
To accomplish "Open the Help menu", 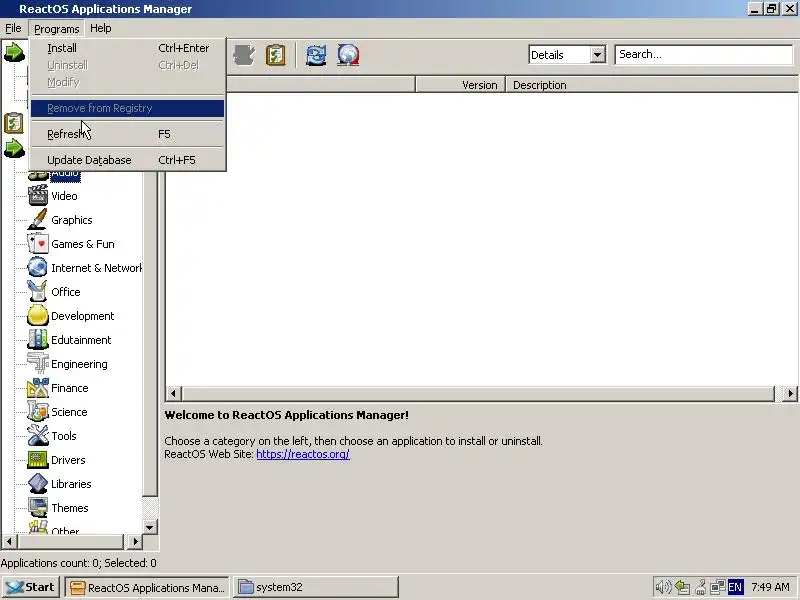I will tap(101, 29).
